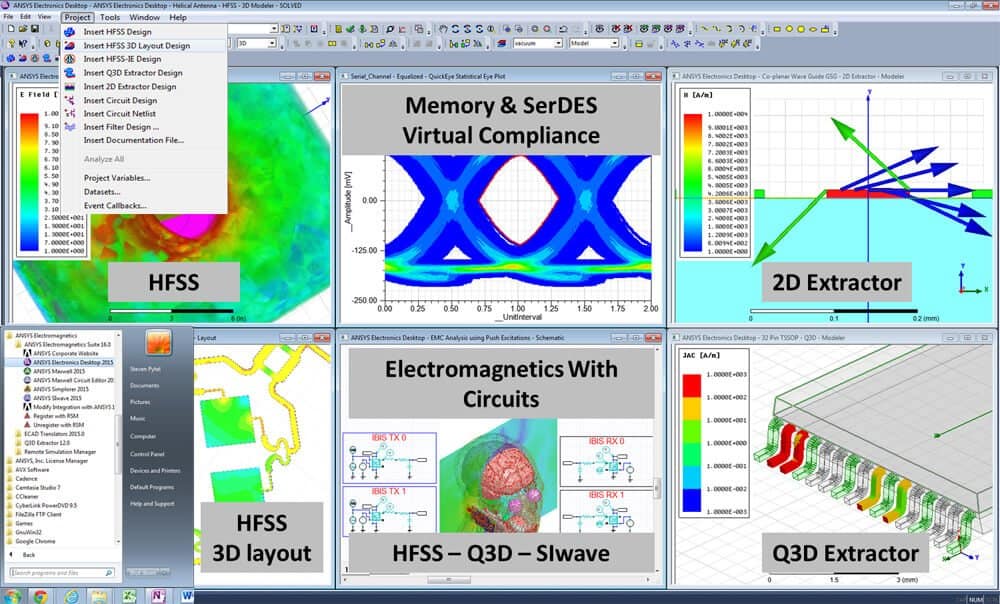Open Help and Support link
This screenshot has height=604, width=1000.
152,504
